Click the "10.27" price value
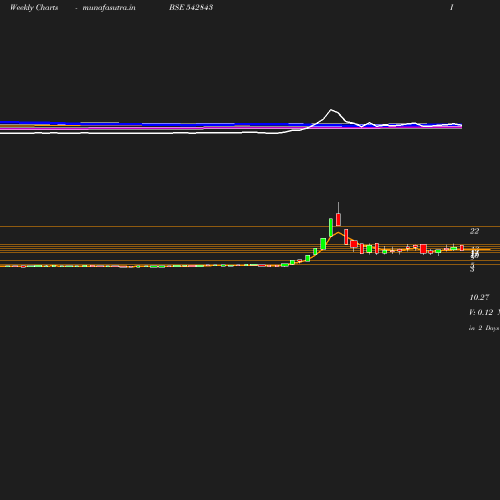The width and height of the screenshot is (500, 500). [x=479, y=297]
